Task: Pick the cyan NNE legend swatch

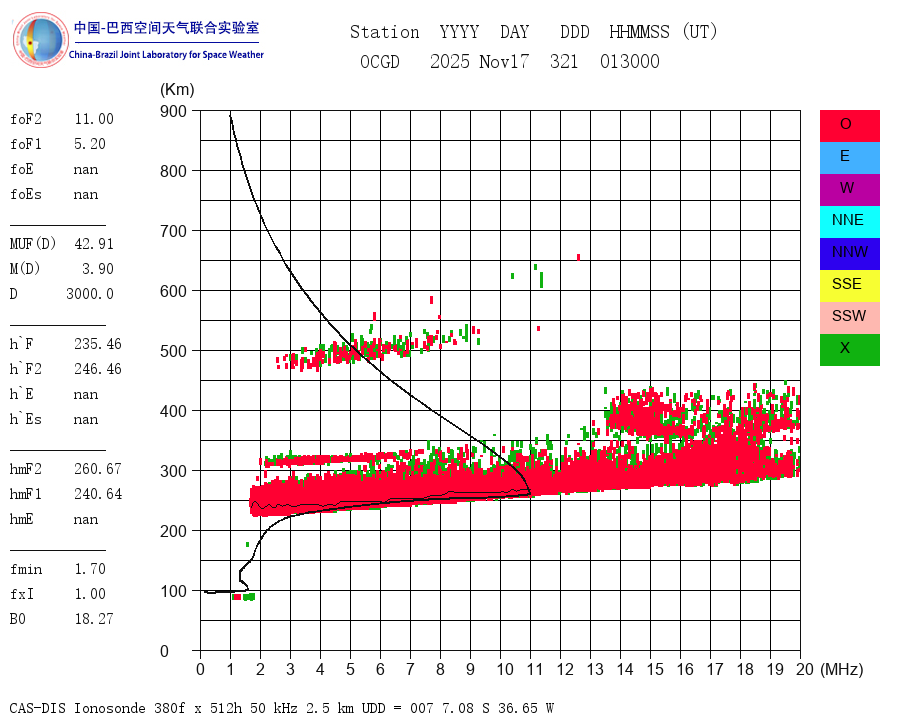Action: click(x=849, y=220)
